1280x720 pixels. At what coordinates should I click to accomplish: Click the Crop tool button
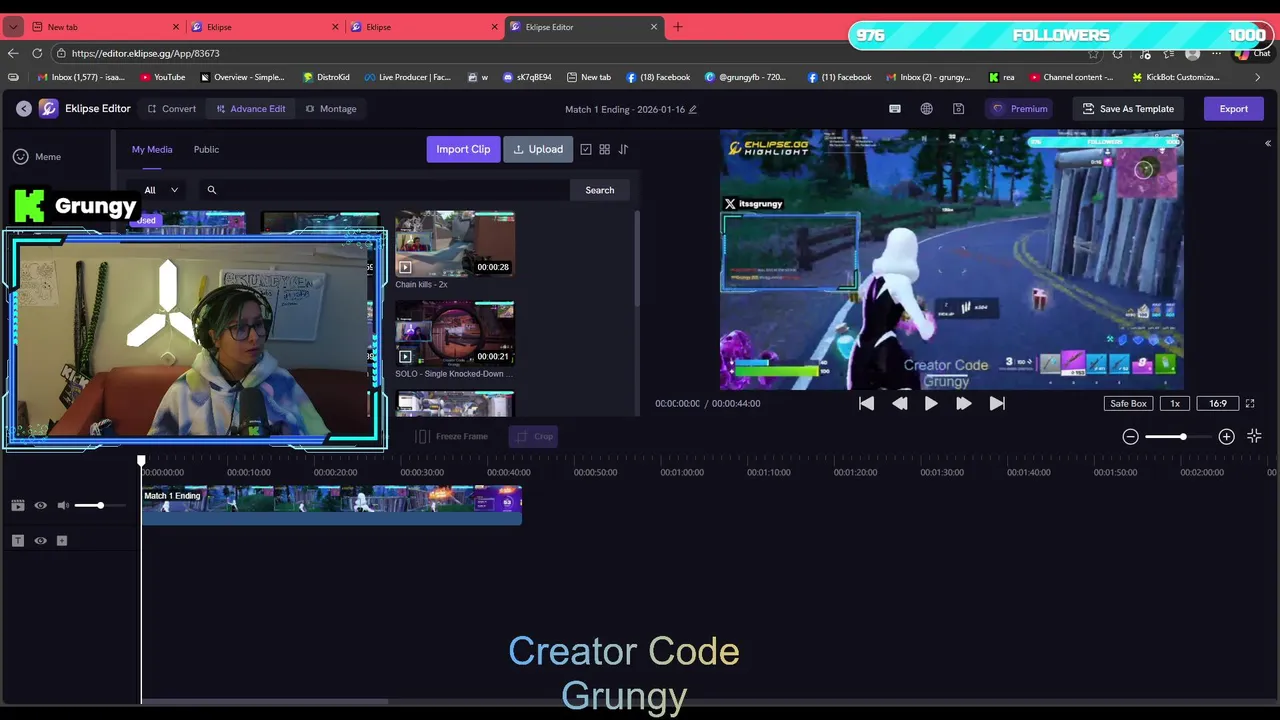pyautogui.click(x=533, y=436)
